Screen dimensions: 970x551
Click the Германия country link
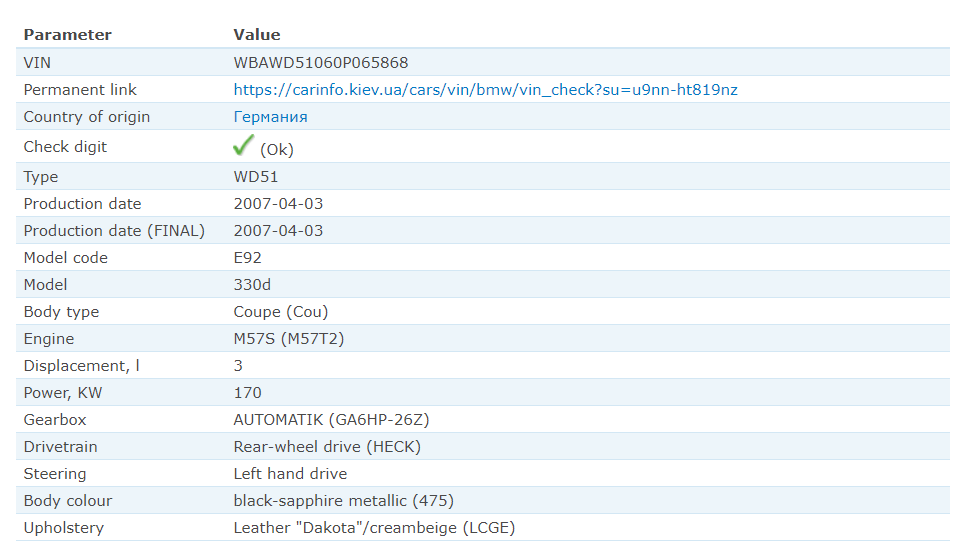coord(270,117)
